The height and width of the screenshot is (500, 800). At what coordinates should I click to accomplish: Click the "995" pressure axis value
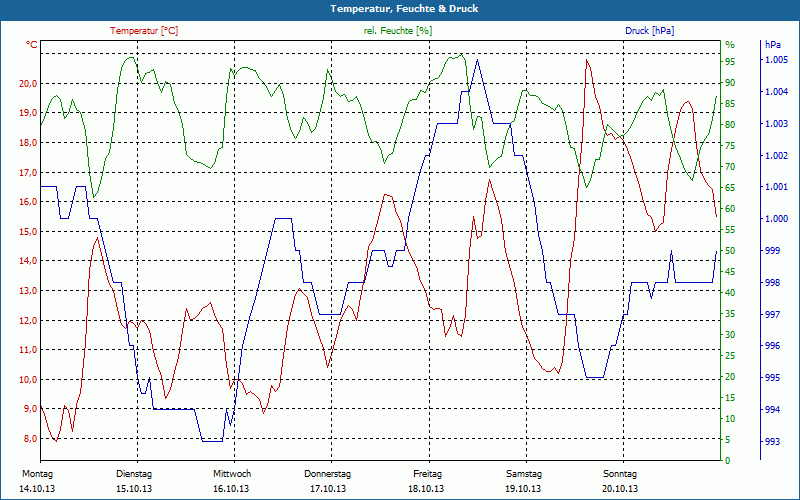pos(773,378)
